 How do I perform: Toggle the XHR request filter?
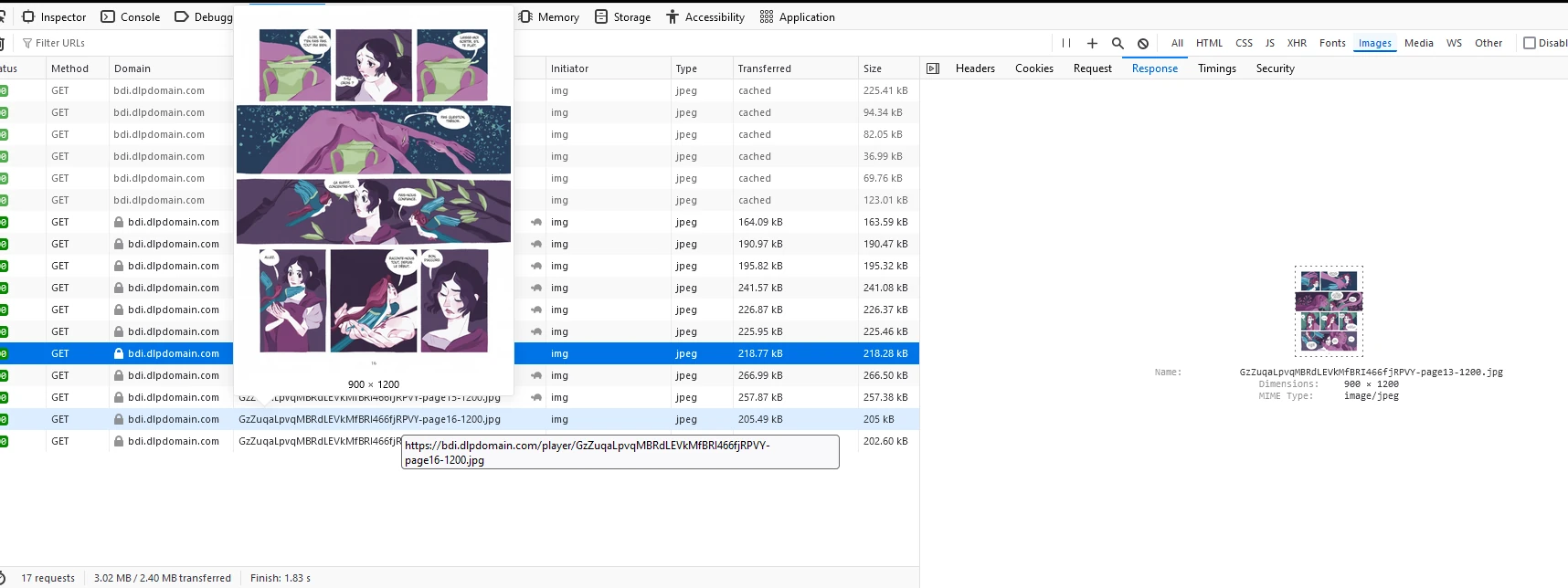tap(1297, 43)
